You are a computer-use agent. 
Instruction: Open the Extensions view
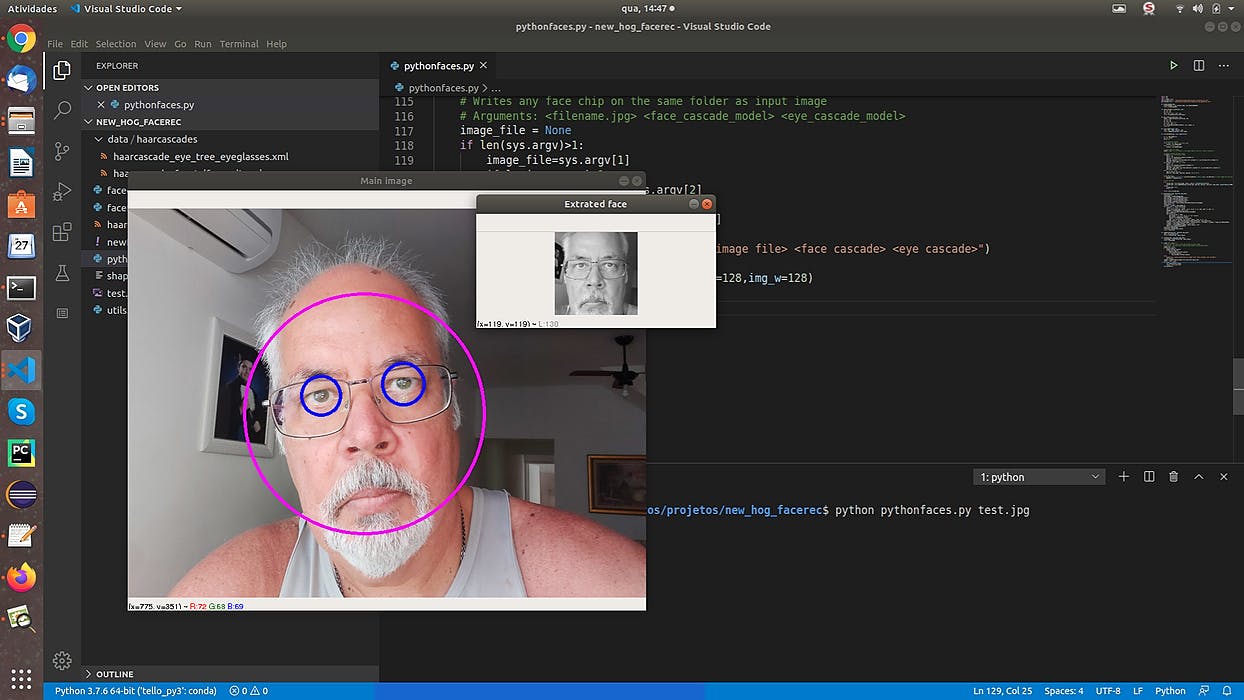point(61,231)
